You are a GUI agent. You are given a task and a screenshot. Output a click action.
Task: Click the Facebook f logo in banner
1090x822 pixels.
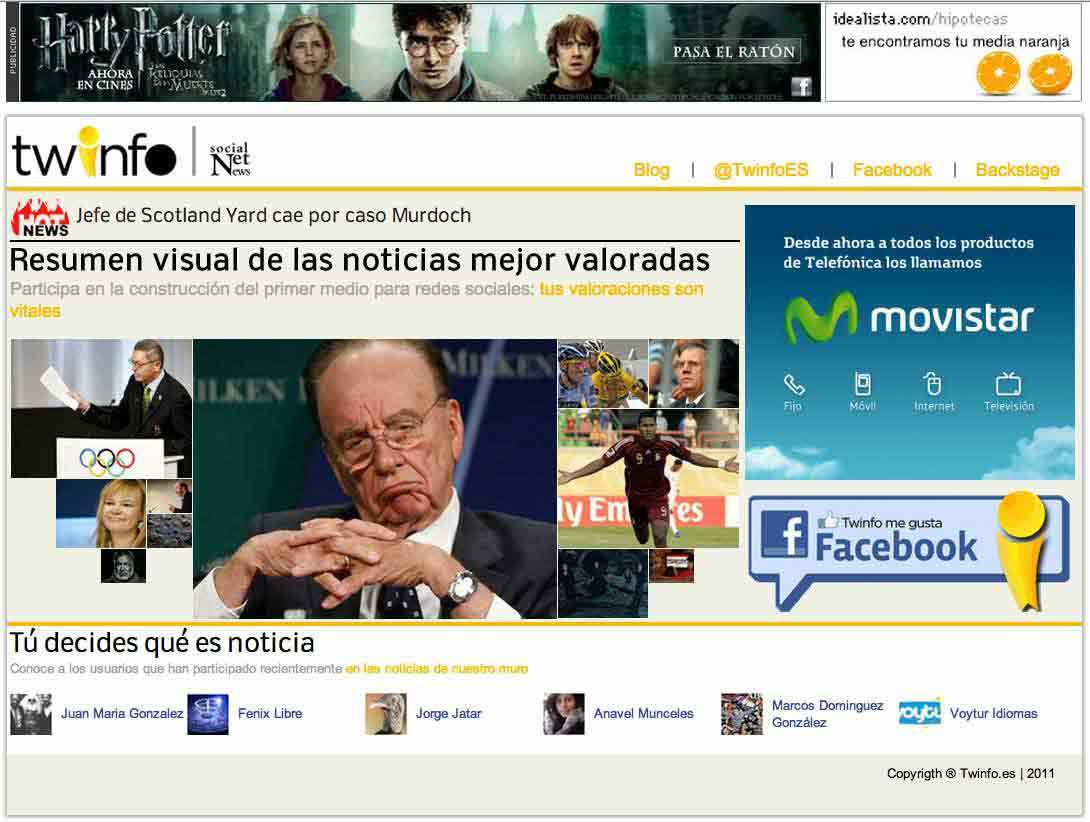coord(784,534)
